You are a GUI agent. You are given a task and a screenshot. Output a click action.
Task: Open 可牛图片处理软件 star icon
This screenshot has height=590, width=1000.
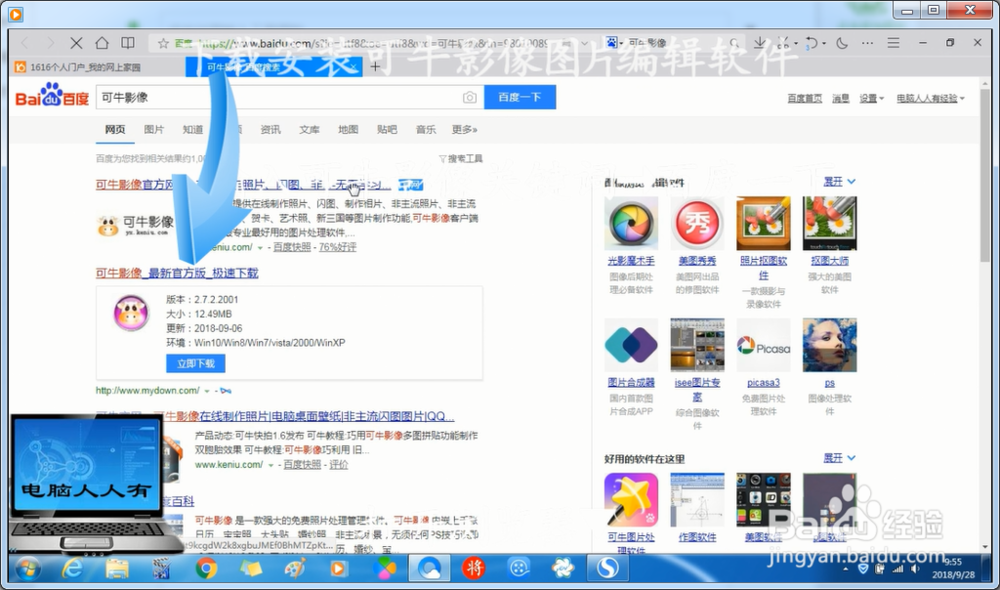[x=631, y=499]
